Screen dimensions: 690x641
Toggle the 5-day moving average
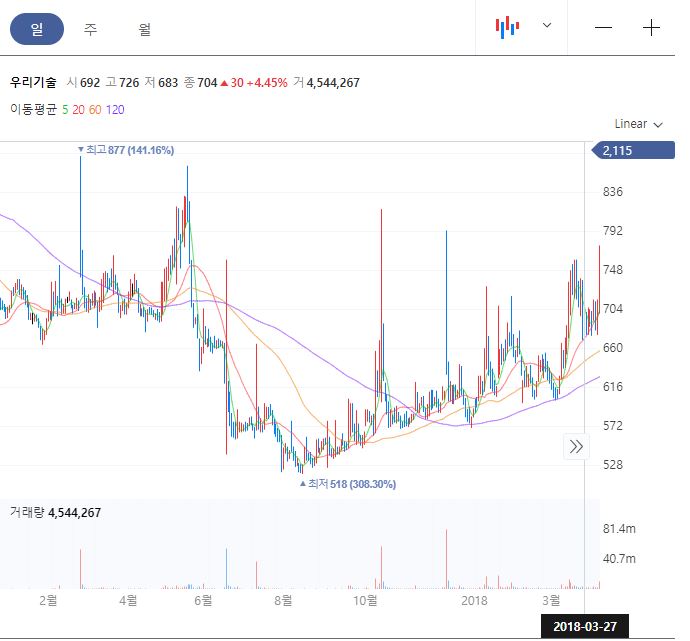65,110
